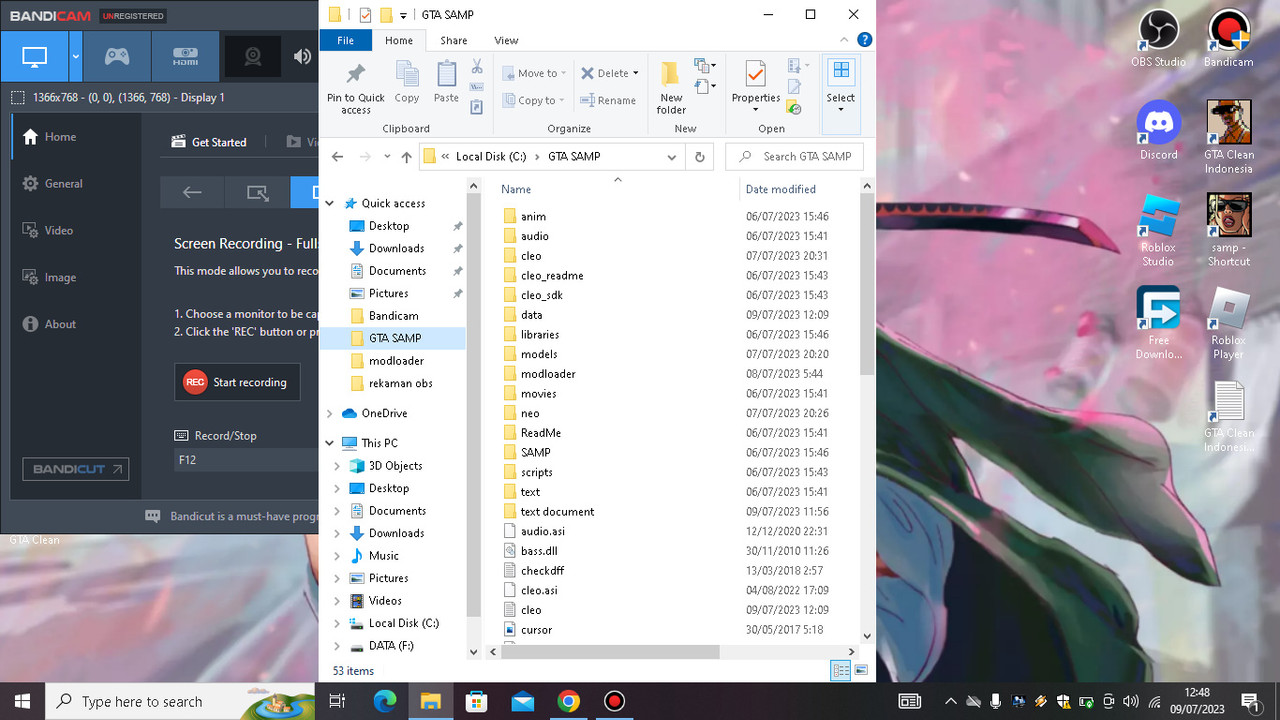This screenshot has width=1280, height=720.
Task: Switch to the View ribbon tab
Action: (507, 41)
